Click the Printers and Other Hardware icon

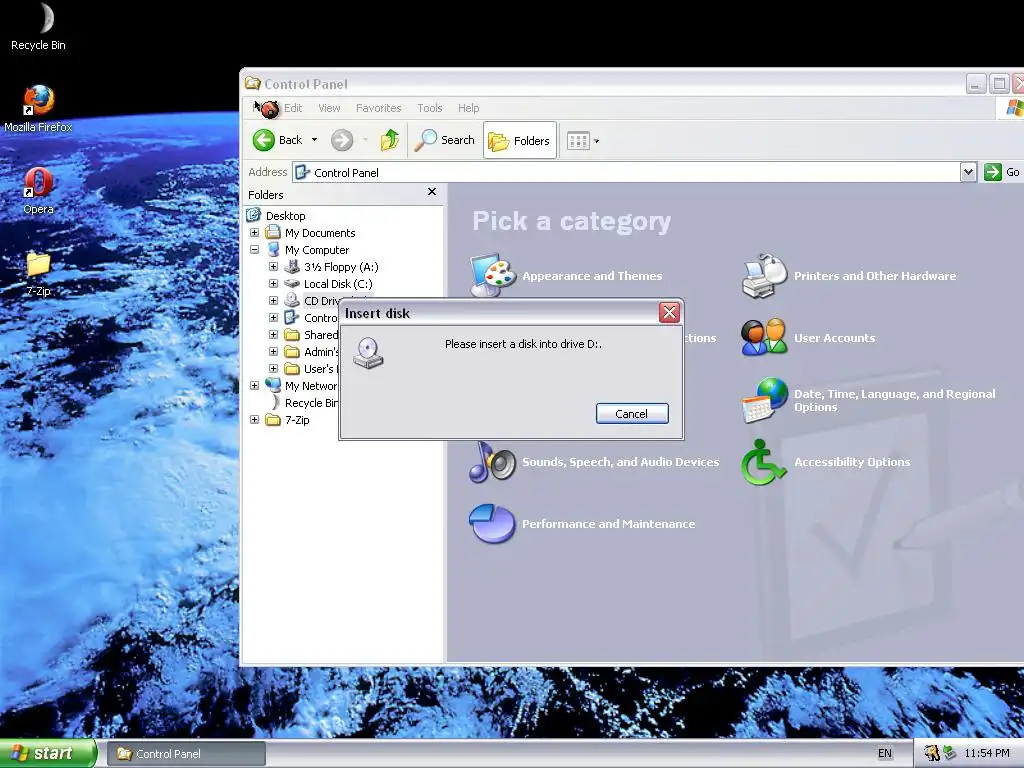(765, 276)
